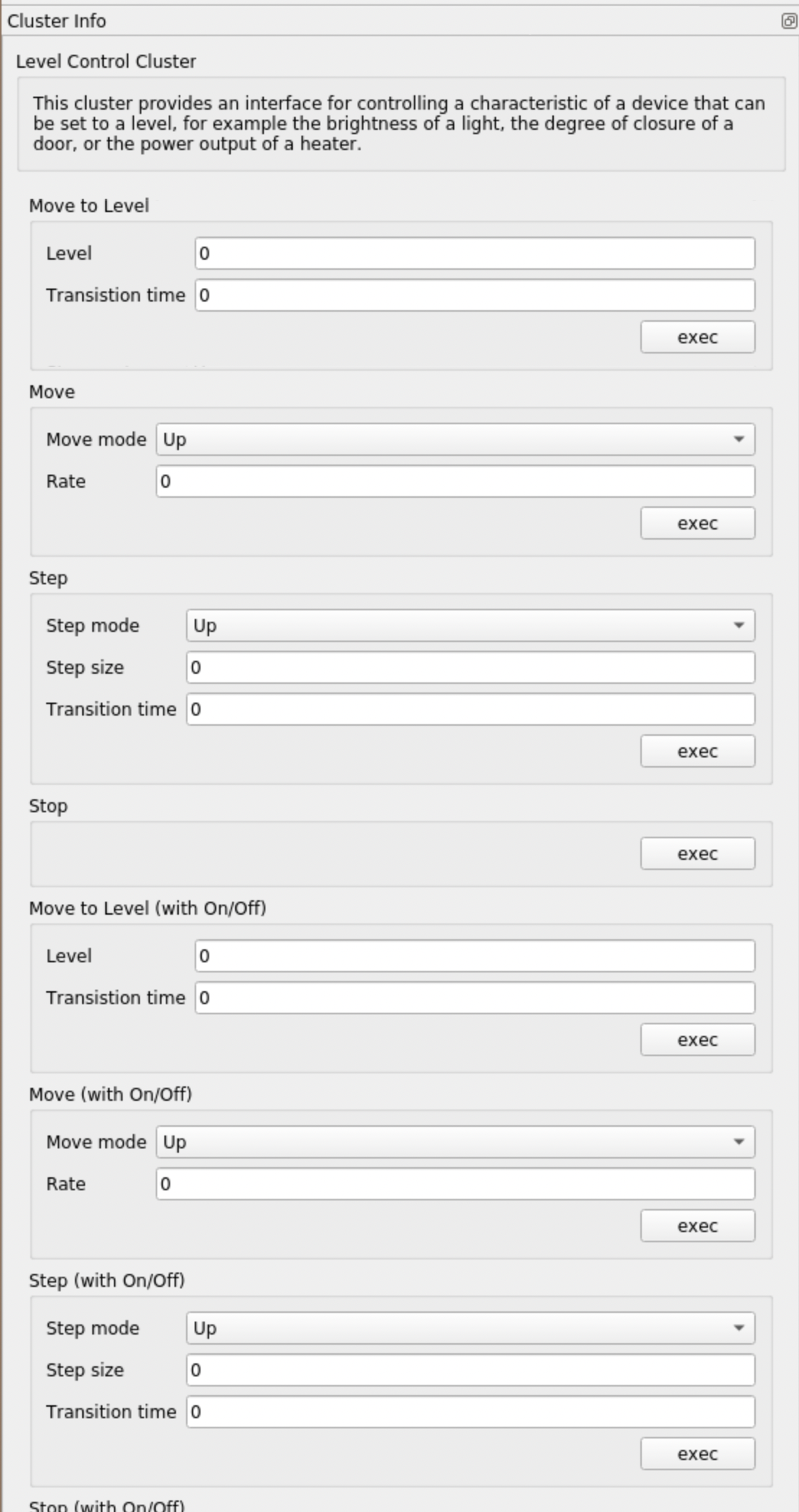
Task: Float the Cluster Info panel using the dock icon
Action: tap(788, 21)
